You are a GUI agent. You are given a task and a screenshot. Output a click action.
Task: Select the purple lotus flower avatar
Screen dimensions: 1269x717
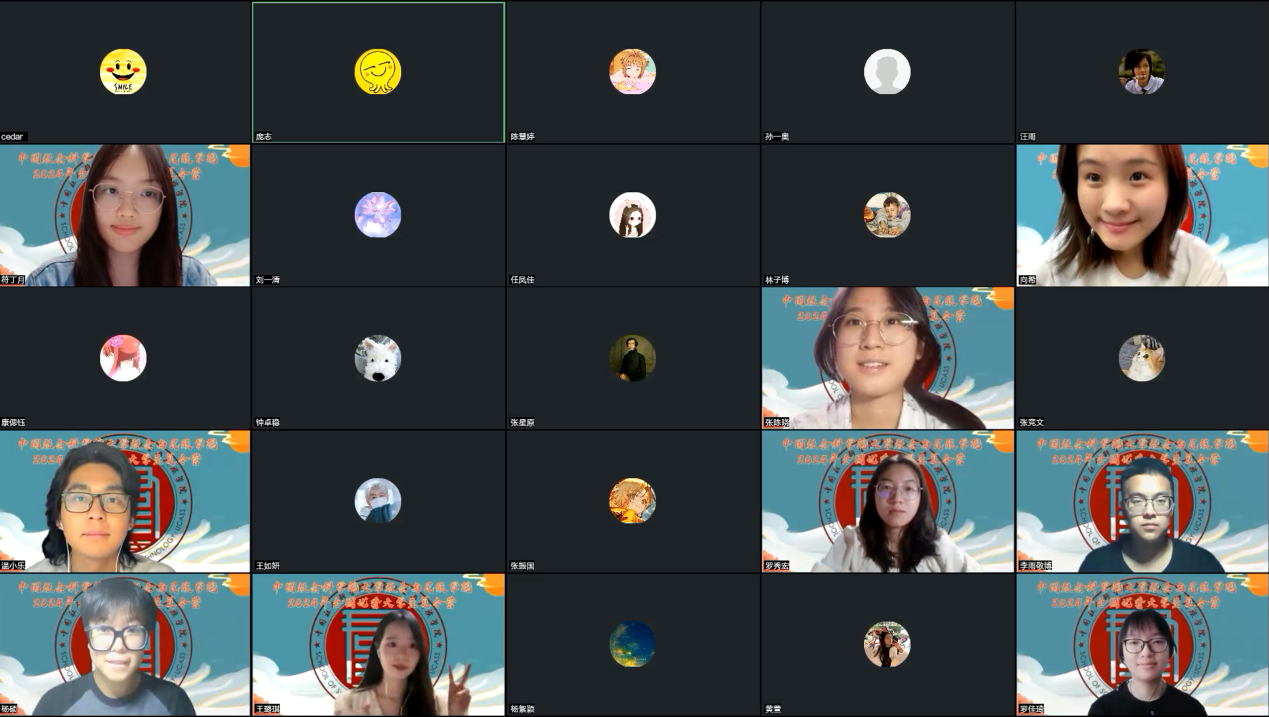coord(378,215)
